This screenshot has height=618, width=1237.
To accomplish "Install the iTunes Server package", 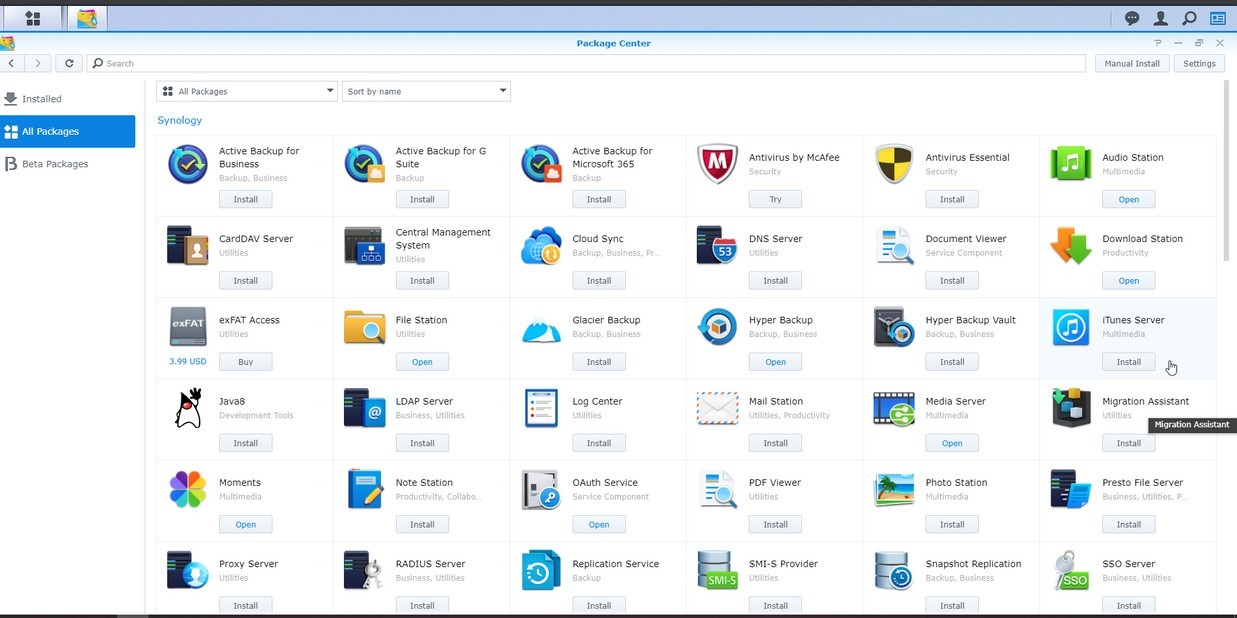I will pyautogui.click(x=1128, y=362).
